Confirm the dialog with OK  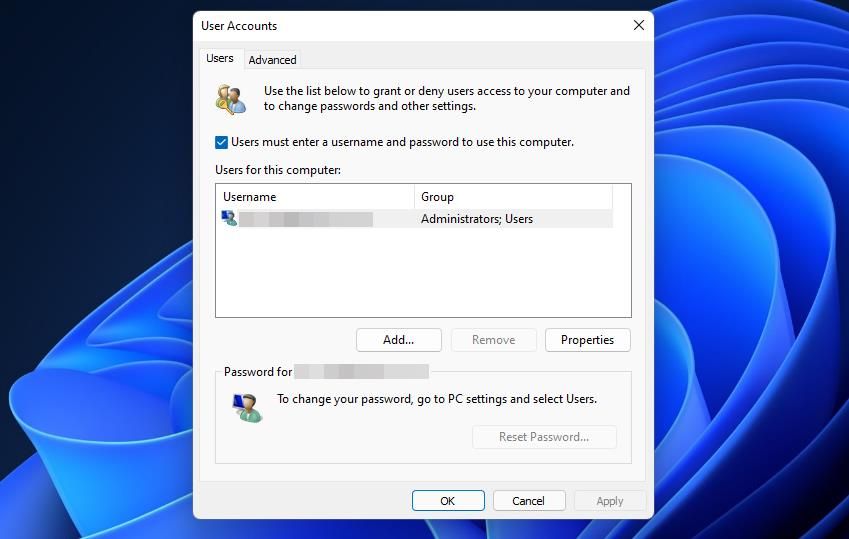448,501
